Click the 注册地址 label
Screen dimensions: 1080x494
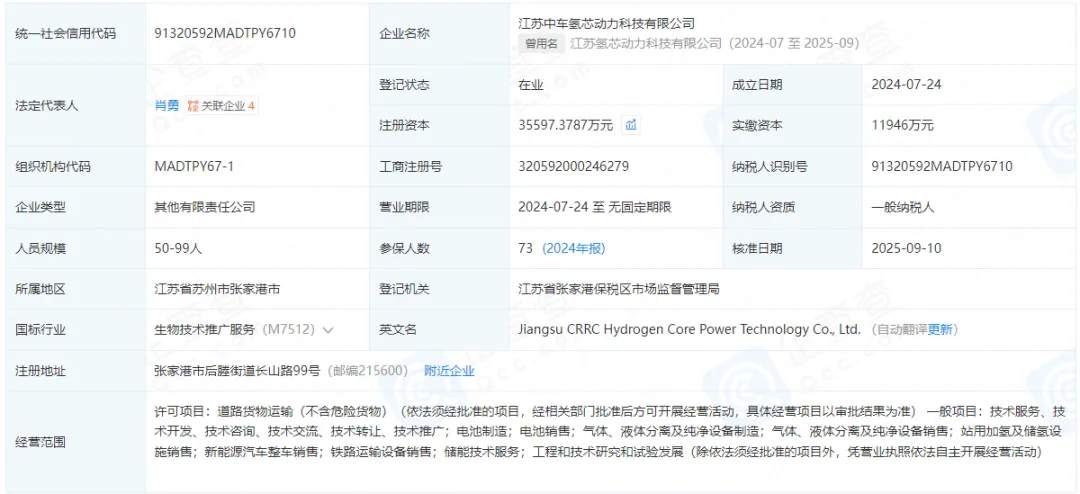point(41,371)
